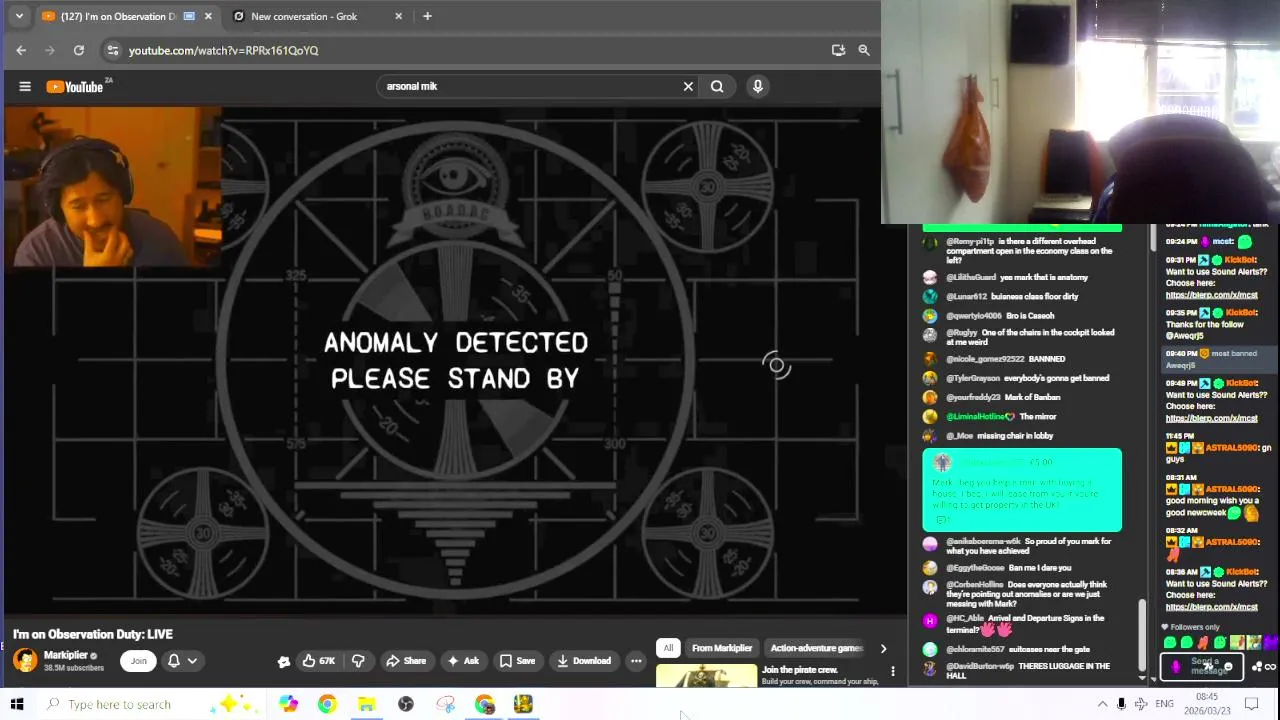Click the 'Send a message' Kick chat box

click(x=1202, y=666)
